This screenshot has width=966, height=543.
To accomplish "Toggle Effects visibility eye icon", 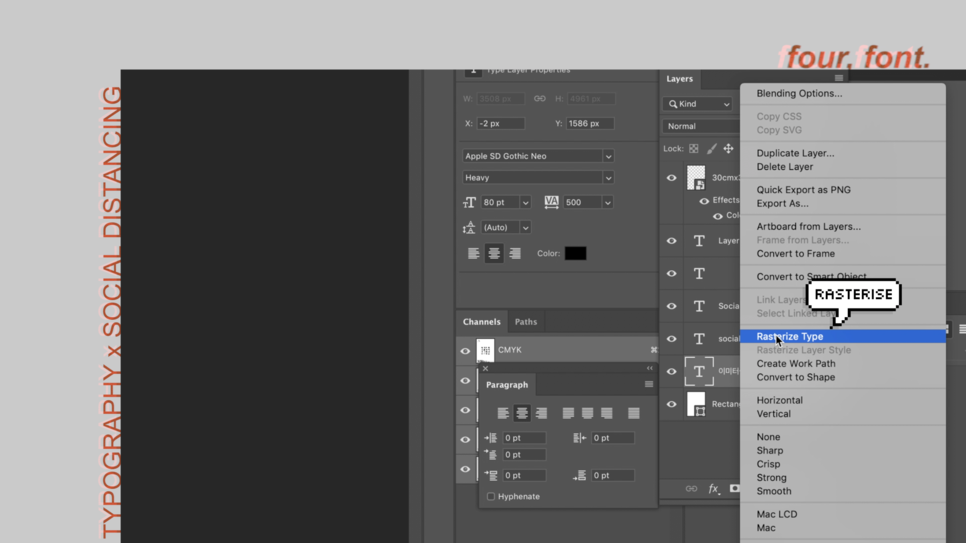I will pyautogui.click(x=704, y=201).
